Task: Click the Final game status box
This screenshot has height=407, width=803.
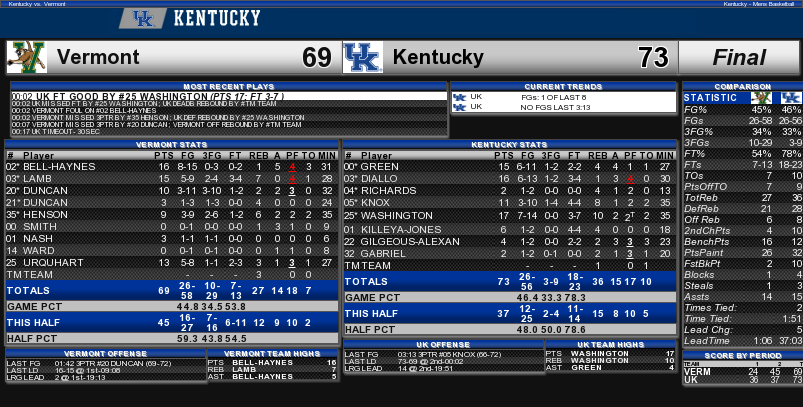Action: click(x=739, y=57)
